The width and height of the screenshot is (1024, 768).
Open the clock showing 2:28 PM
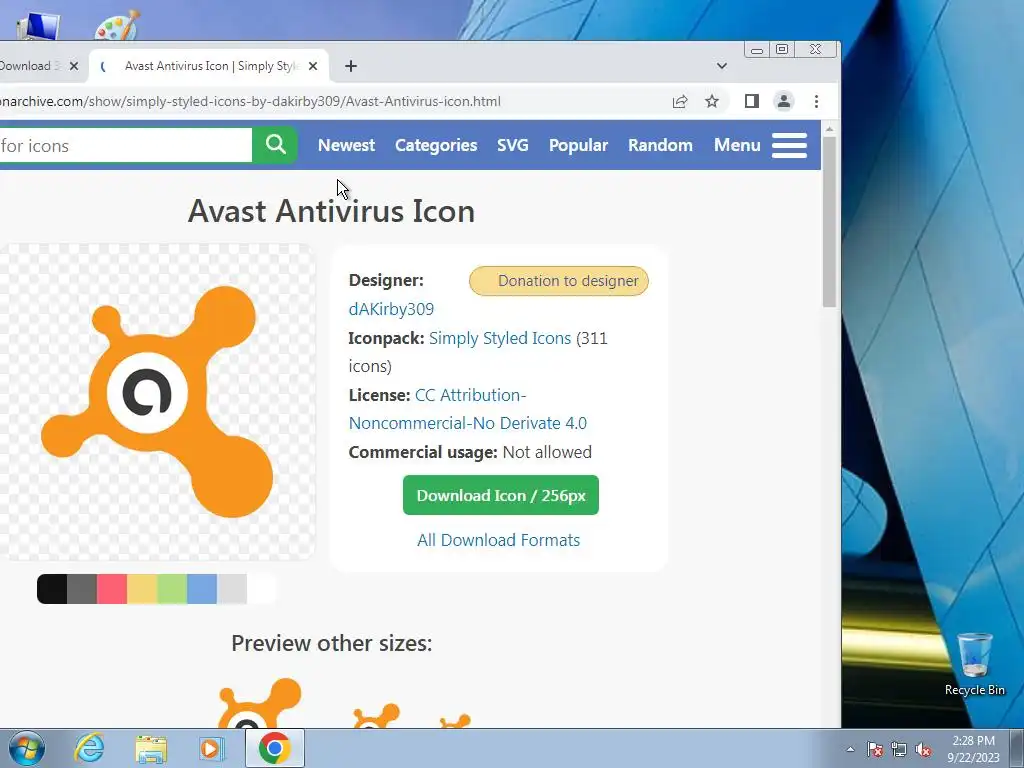point(973,748)
